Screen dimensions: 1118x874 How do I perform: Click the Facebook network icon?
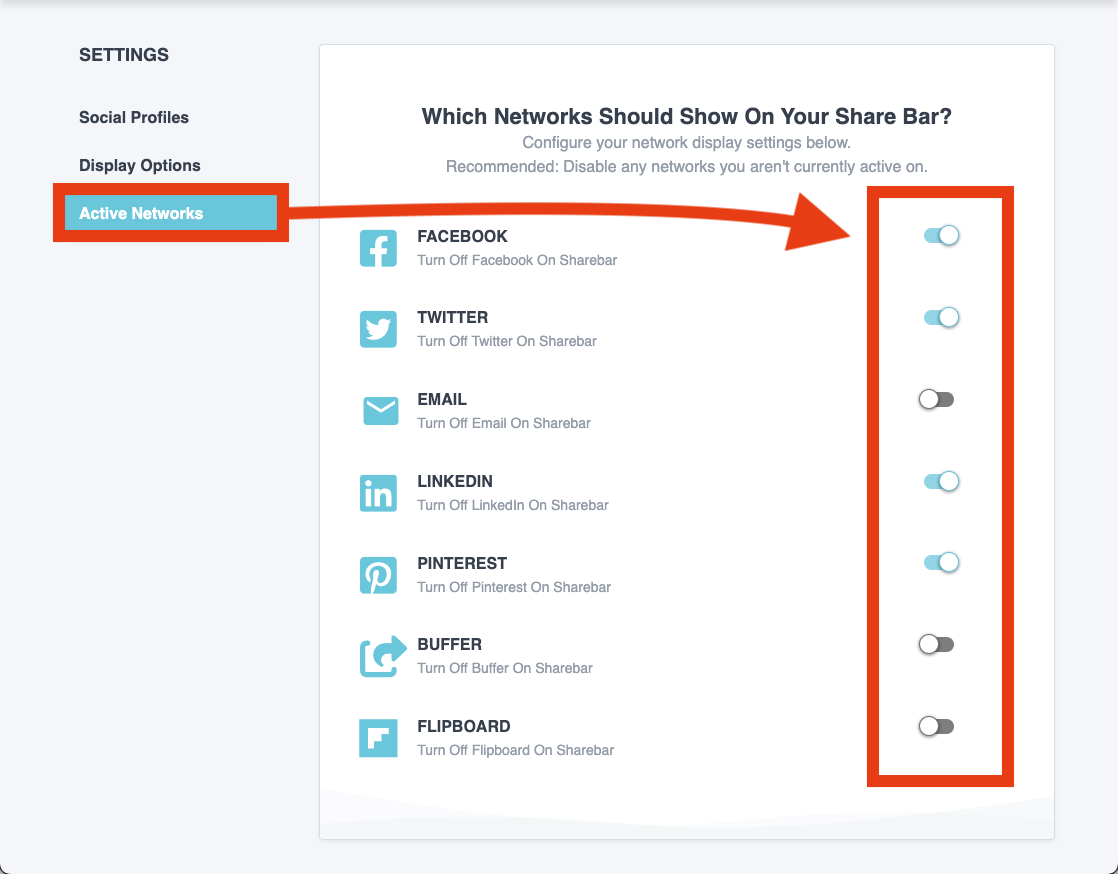point(379,248)
